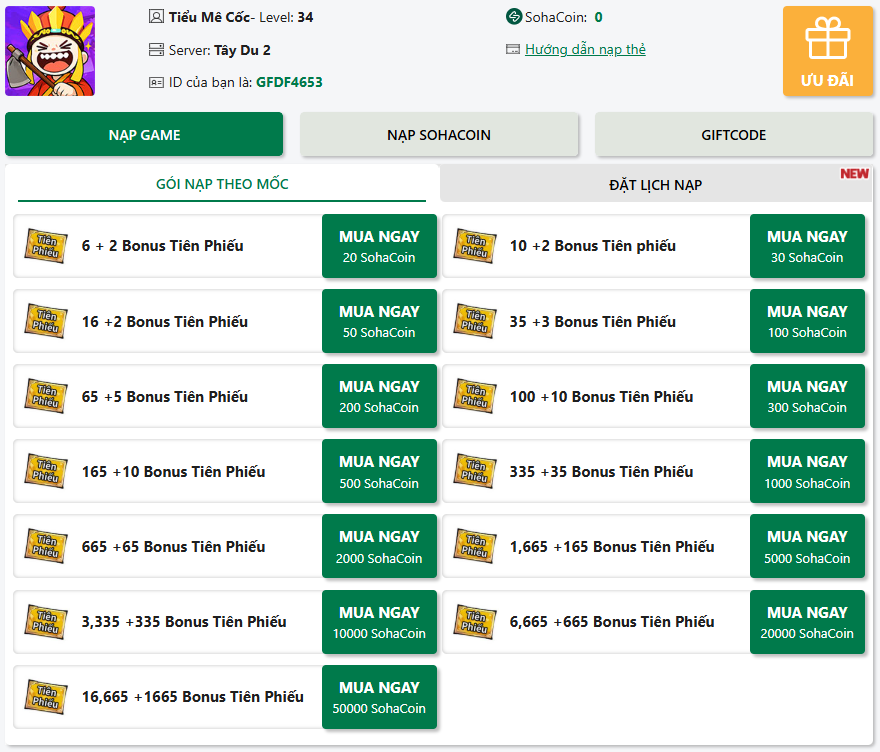The width and height of the screenshot is (880, 752).
Task: Buy the 50000 SohaCoin package
Action: pos(379,696)
